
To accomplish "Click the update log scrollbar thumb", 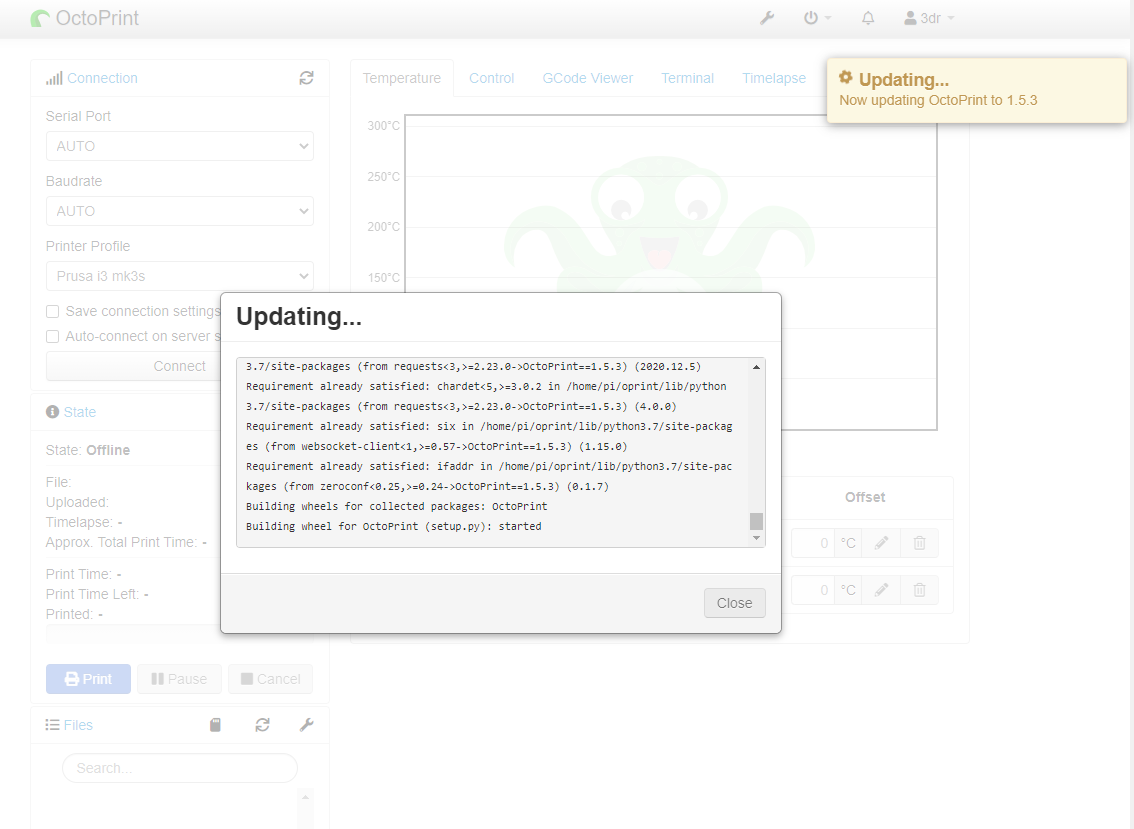I will (x=756, y=522).
